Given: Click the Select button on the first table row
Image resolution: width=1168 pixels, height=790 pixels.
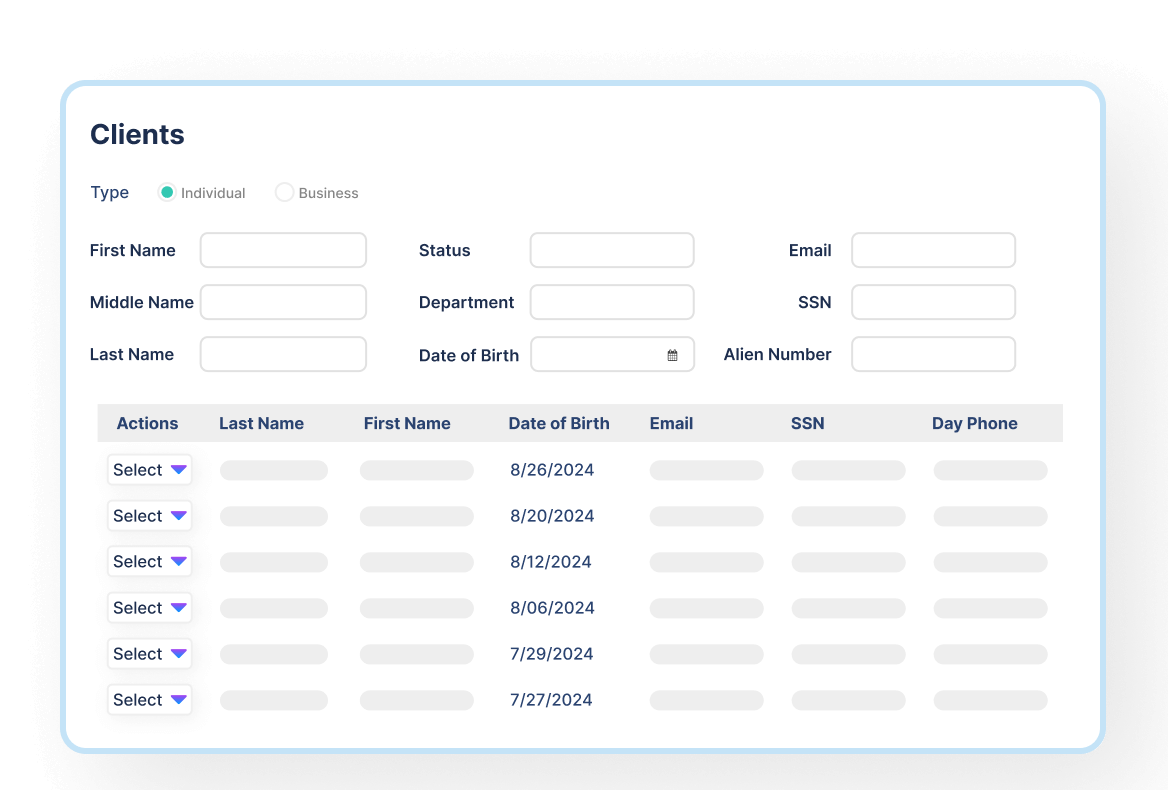Looking at the screenshot, I should (149, 469).
